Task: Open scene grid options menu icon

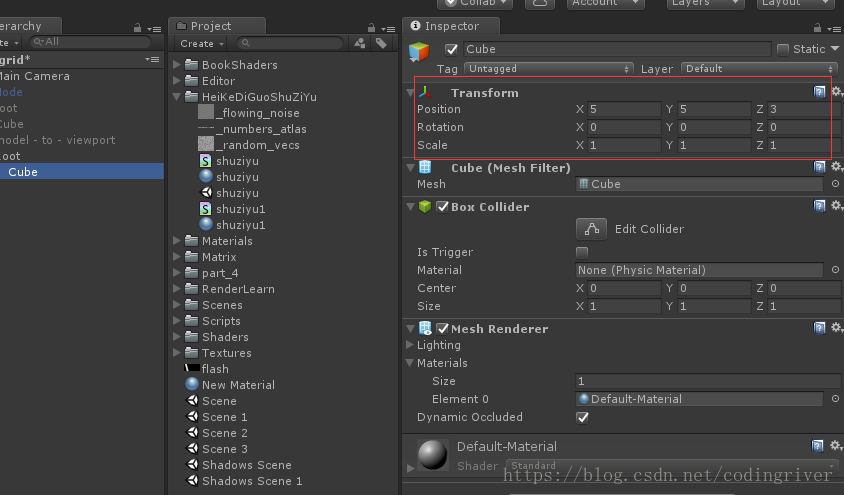Action: point(152,59)
